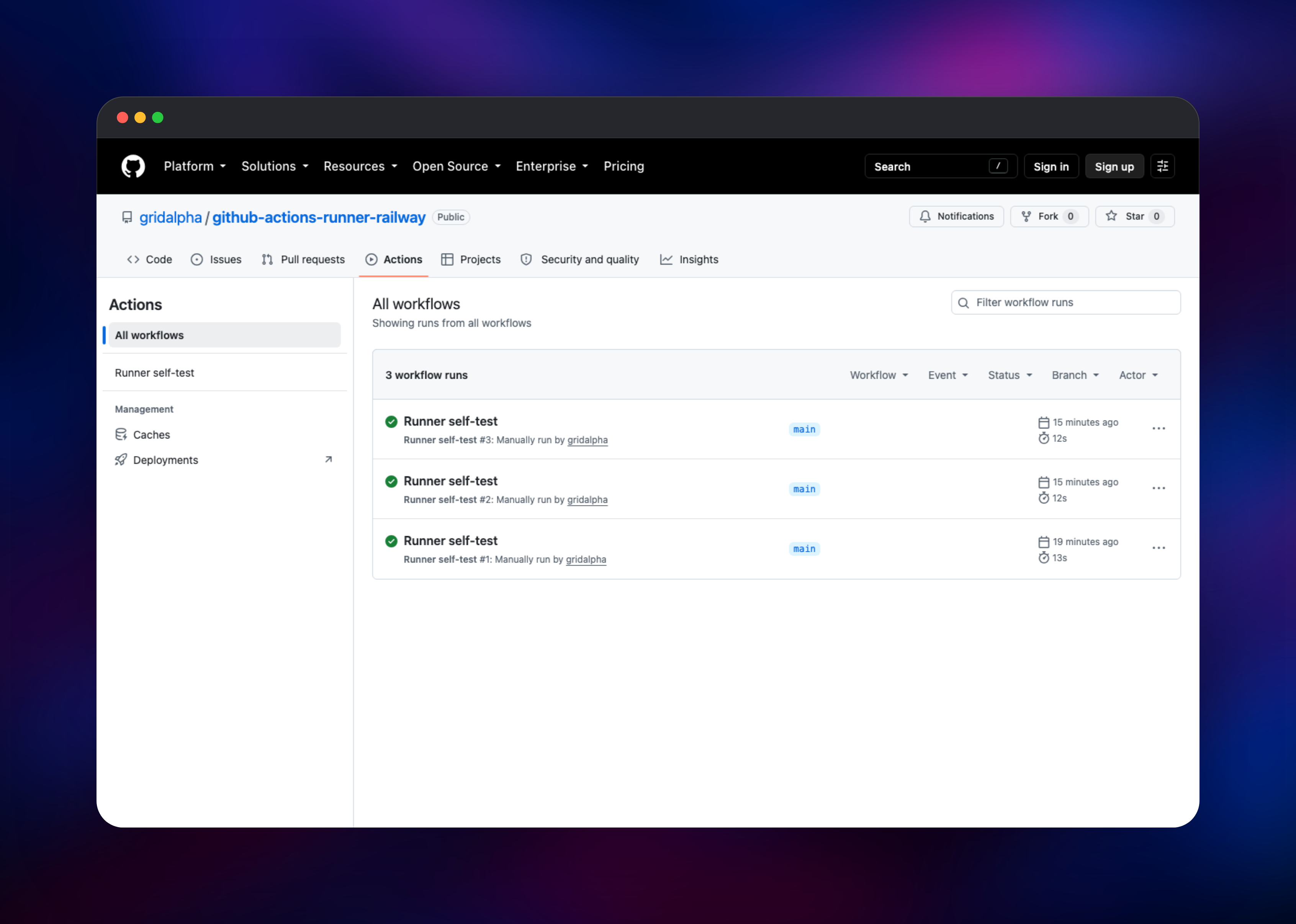The width and height of the screenshot is (1296, 924).
Task: Open Runner self-test run #3 title
Action: tap(451, 421)
